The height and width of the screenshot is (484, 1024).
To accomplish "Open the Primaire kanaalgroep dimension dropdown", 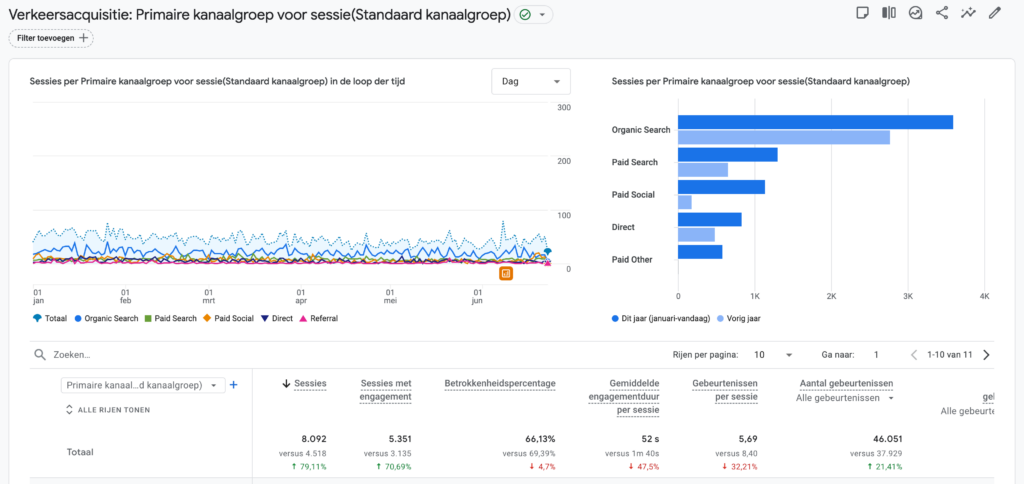I will 142,385.
